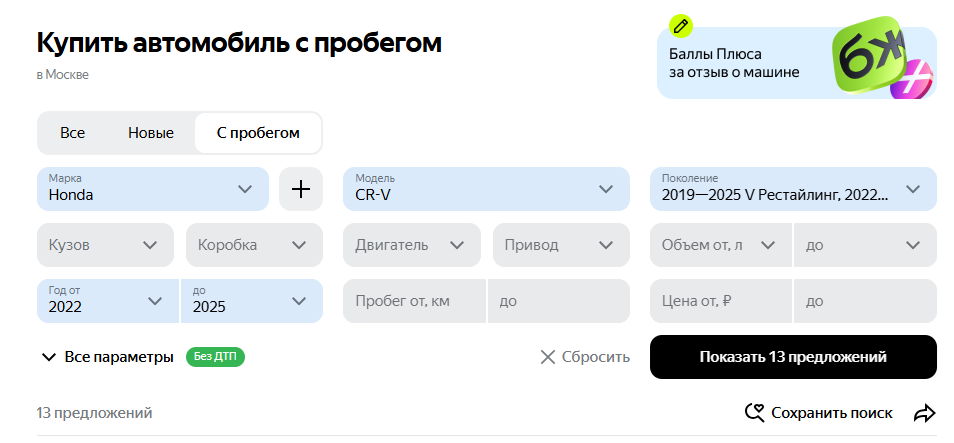Screen dimensions: 954x443
Task: Open the Кузов body type dropdown
Action: click(x=105, y=245)
